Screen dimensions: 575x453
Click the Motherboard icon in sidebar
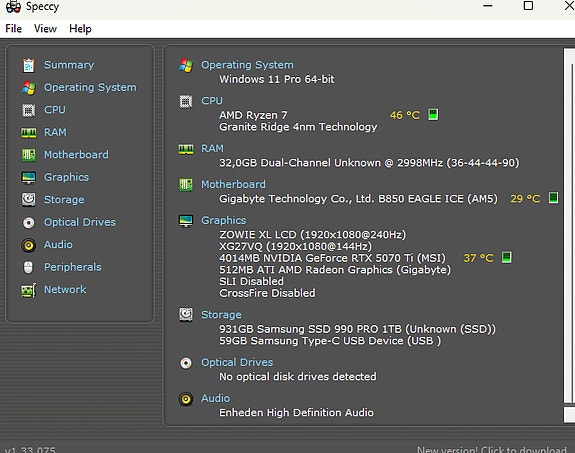pos(29,155)
